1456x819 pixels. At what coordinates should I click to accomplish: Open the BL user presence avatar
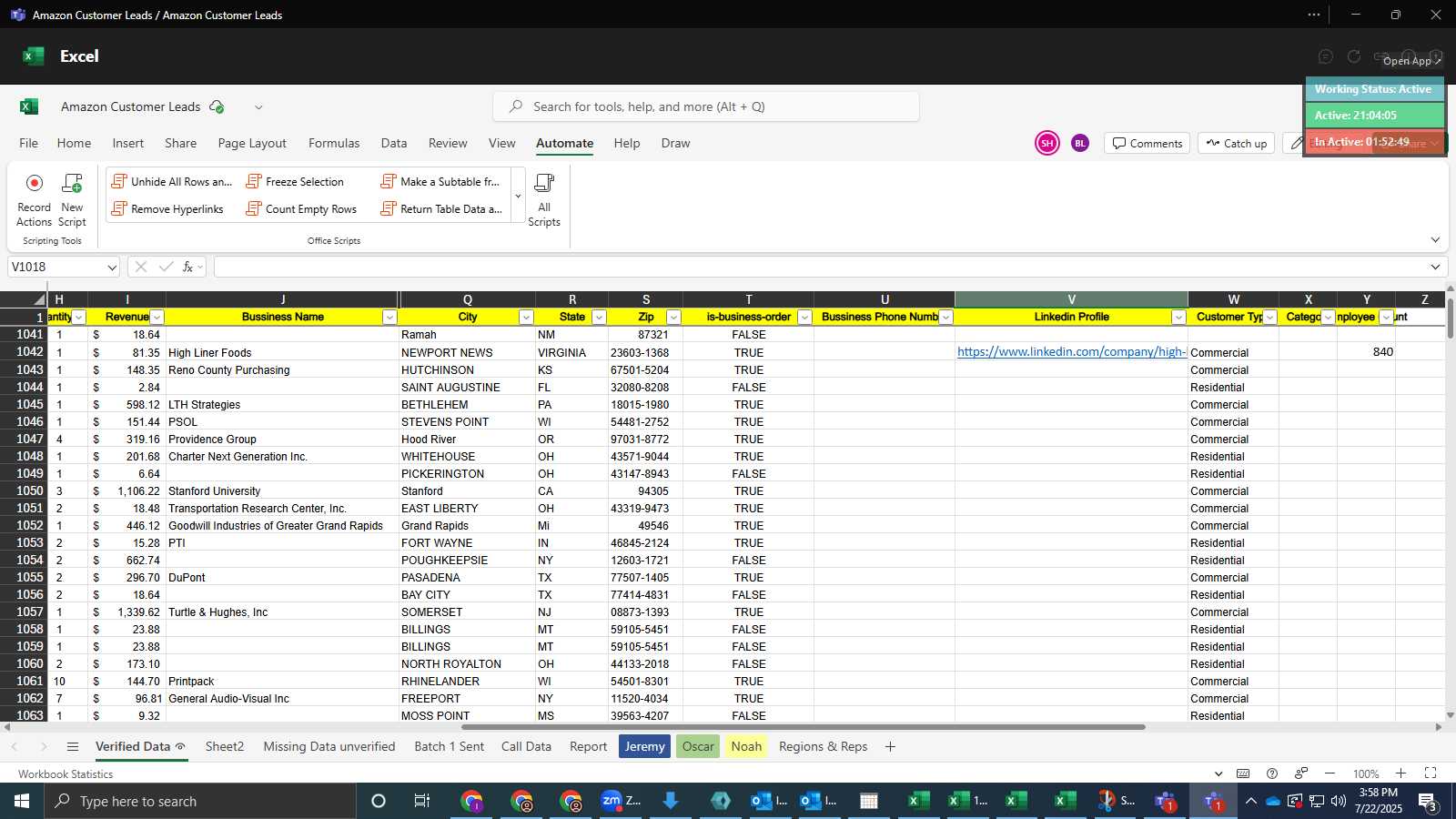point(1080,143)
